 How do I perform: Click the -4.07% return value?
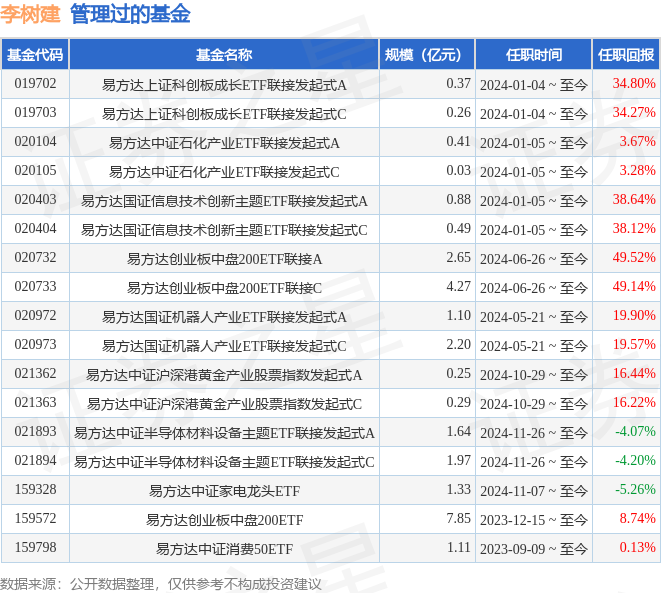pos(635,432)
